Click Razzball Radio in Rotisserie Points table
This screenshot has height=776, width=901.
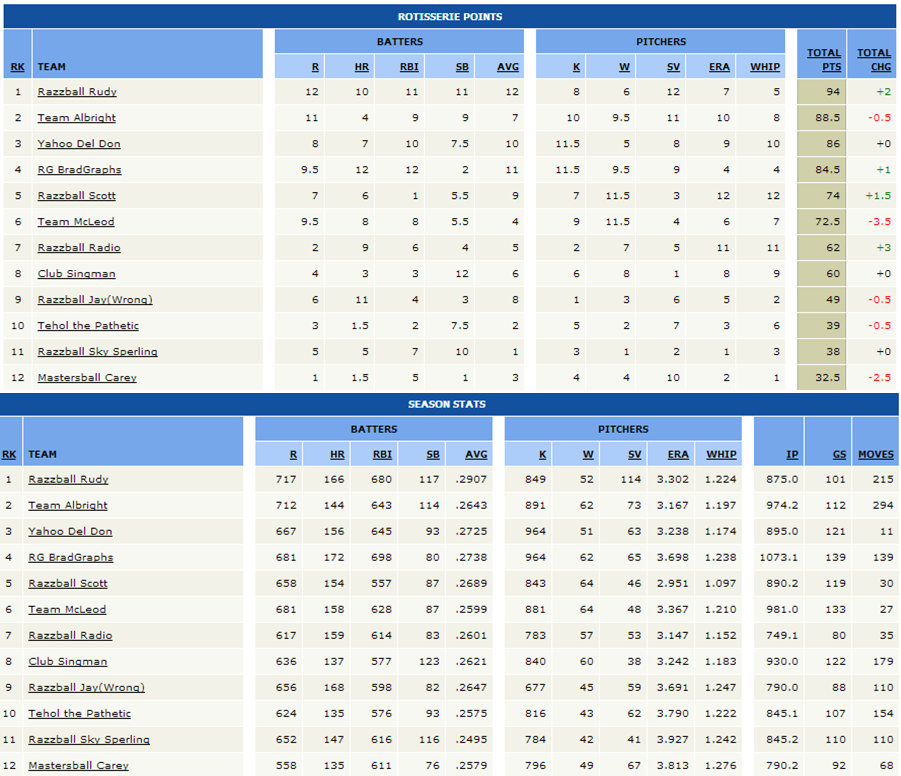coord(79,248)
